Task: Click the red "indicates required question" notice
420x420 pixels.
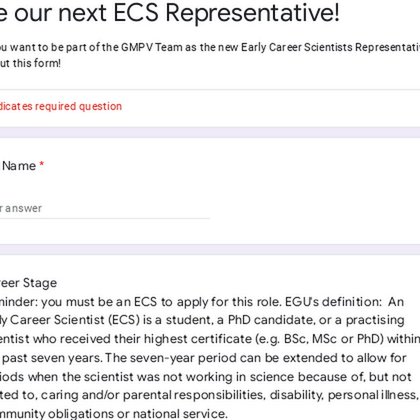Action: tap(61, 106)
